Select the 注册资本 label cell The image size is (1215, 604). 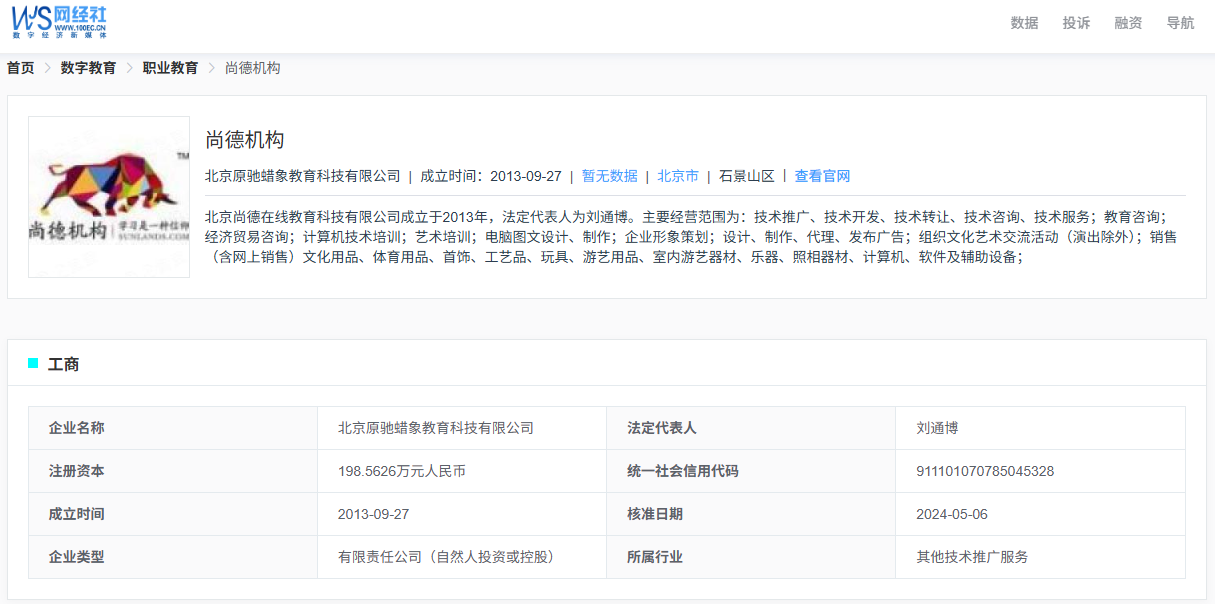[173, 471]
